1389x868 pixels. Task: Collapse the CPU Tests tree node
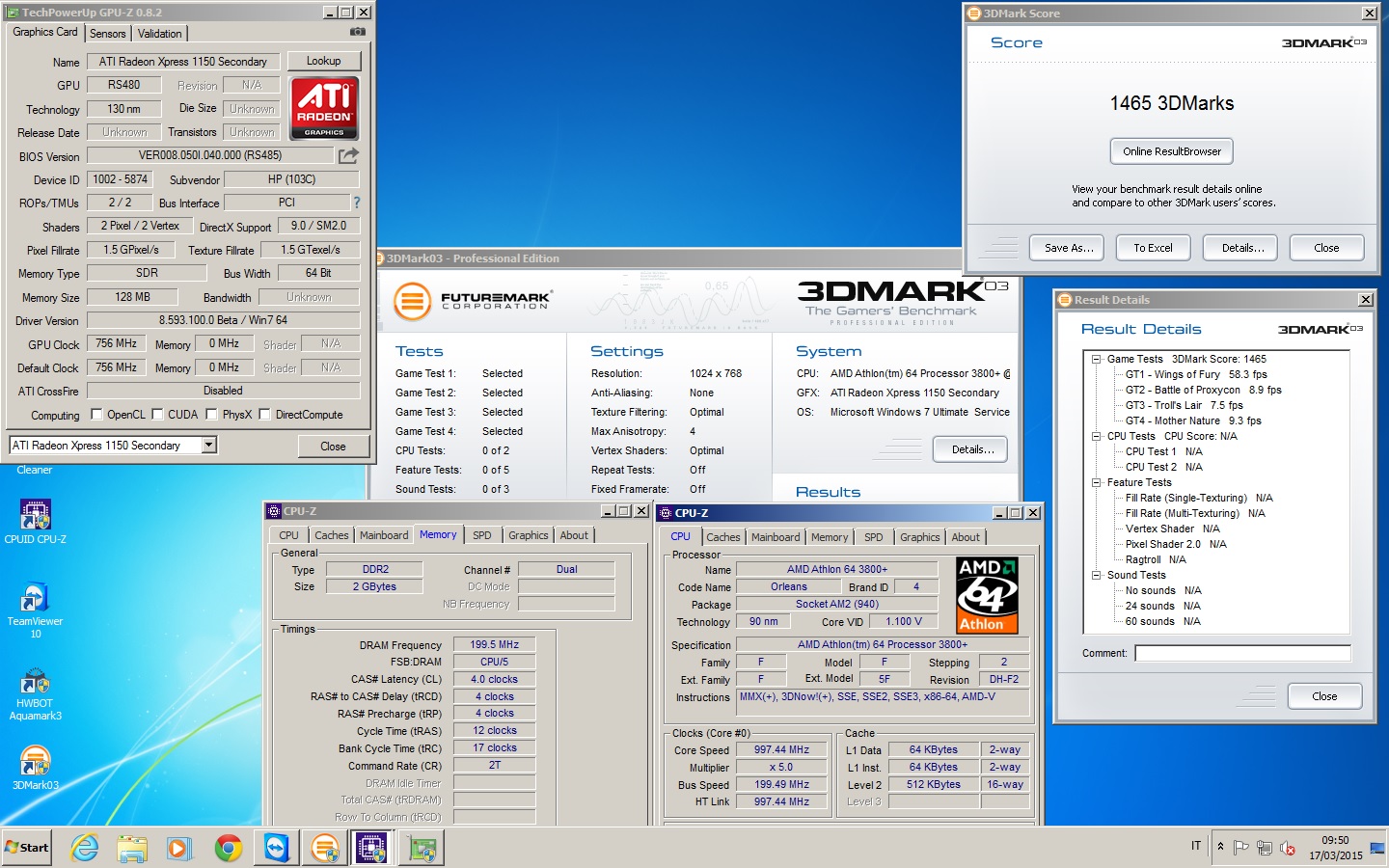click(x=1096, y=436)
